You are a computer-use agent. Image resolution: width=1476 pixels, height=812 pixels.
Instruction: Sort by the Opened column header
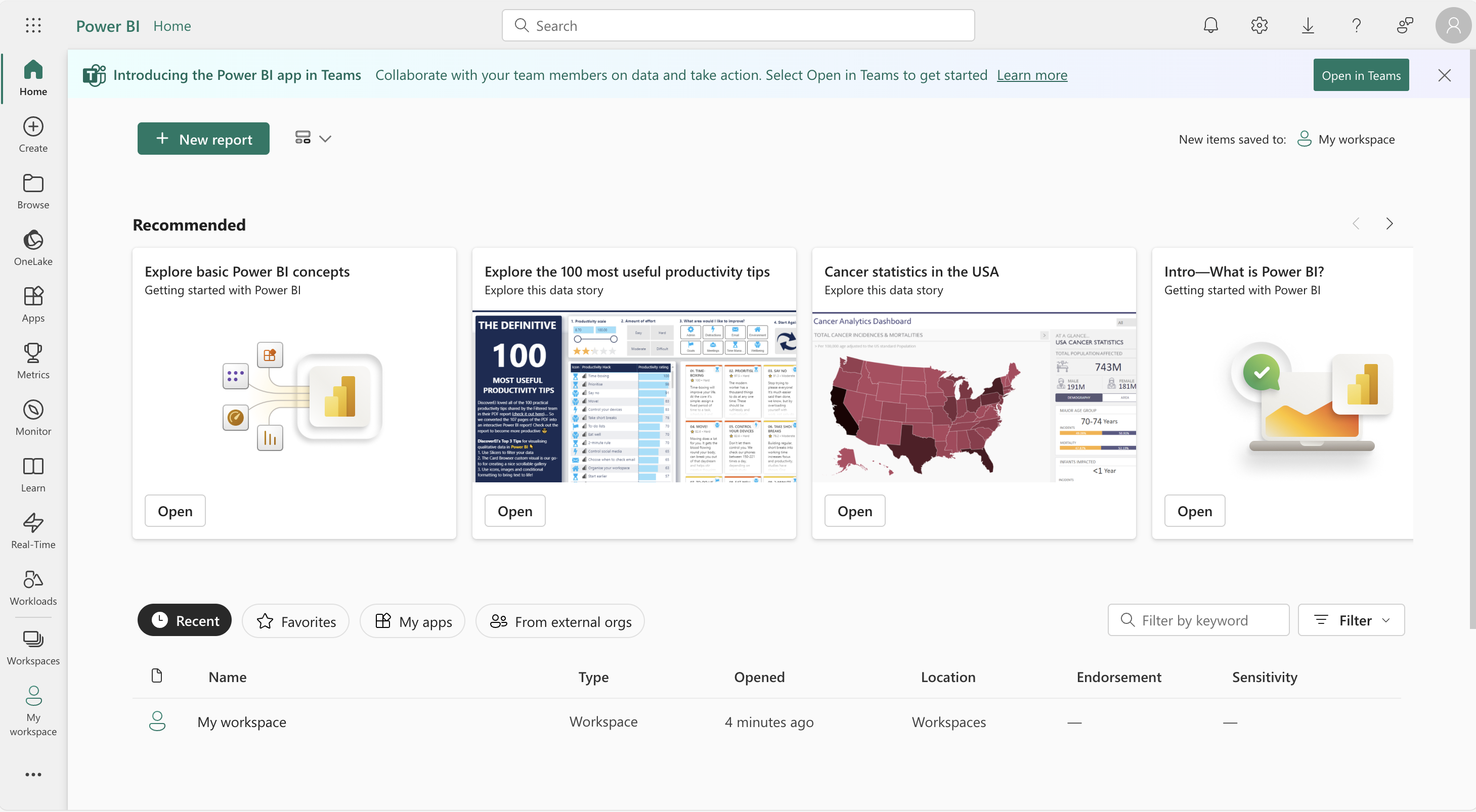(x=759, y=677)
